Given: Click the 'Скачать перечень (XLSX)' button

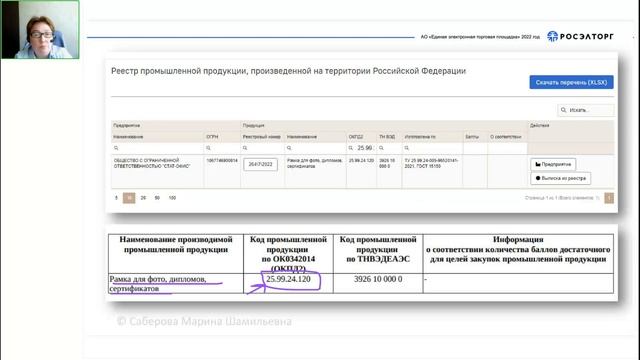Looking at the screenshot, I should coord(571,82).
